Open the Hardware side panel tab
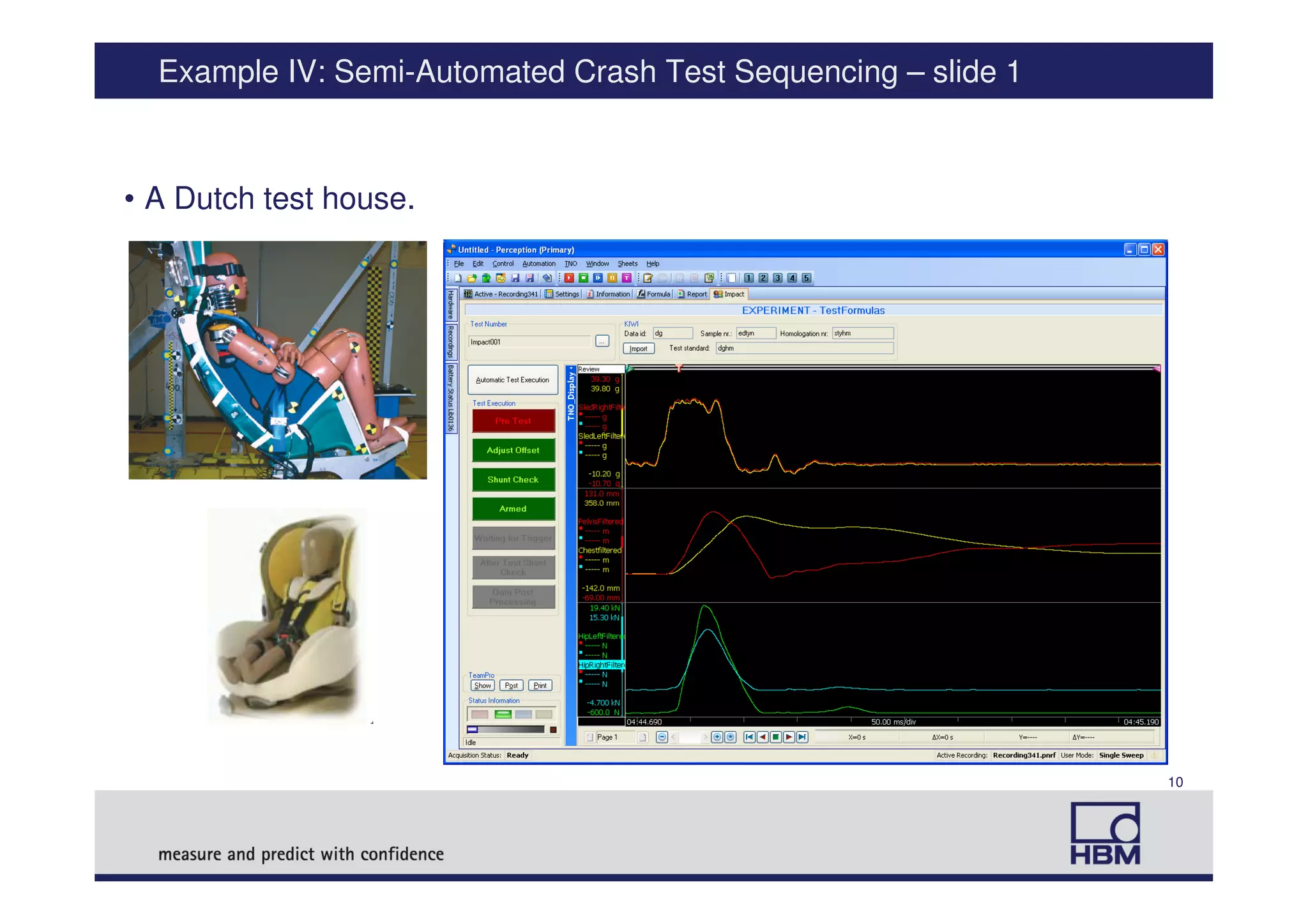 [450, 305]
